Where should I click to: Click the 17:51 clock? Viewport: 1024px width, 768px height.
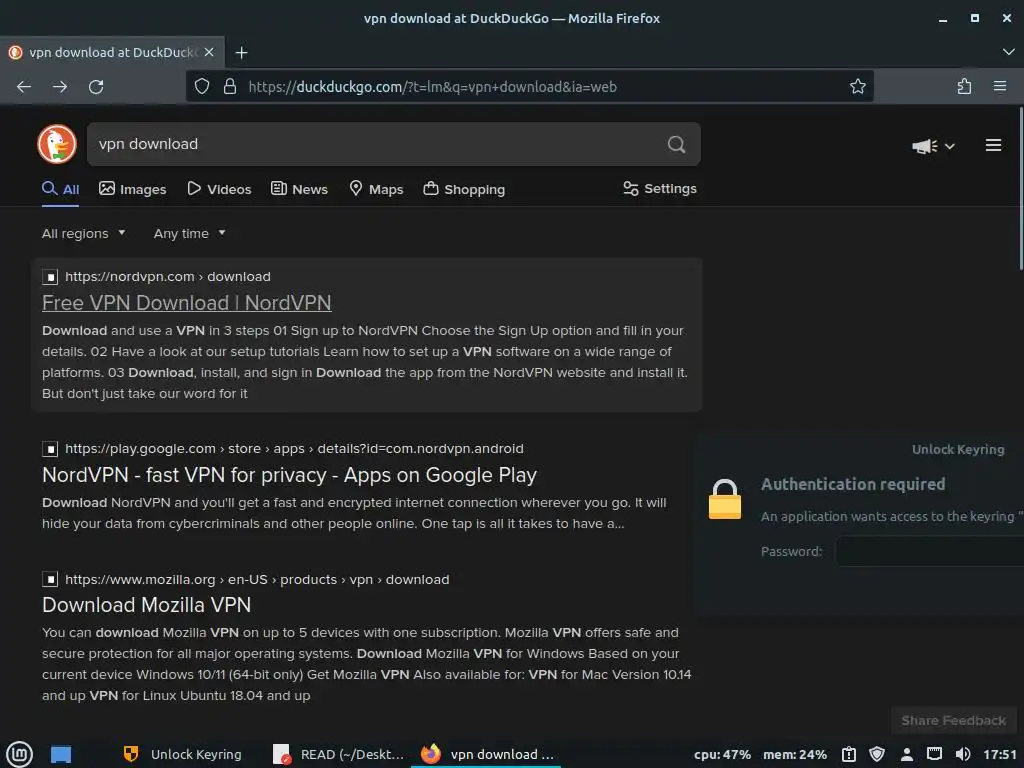(1000, 754)
